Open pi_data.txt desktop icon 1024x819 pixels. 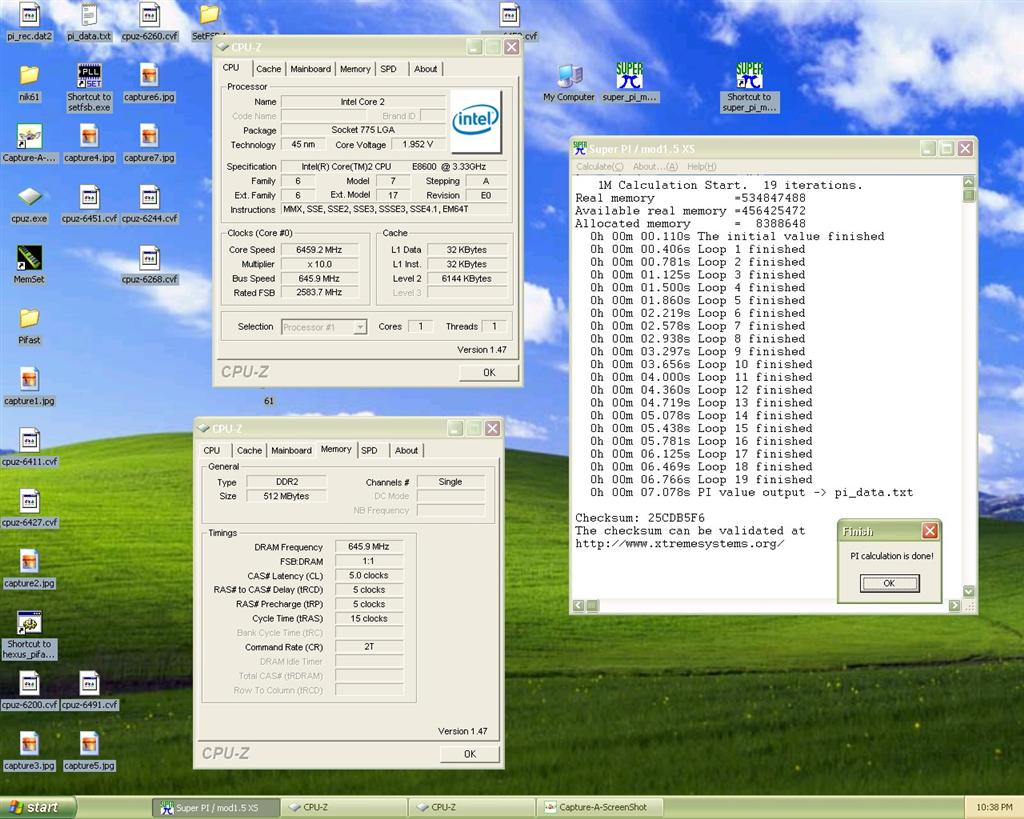point(89,22)
